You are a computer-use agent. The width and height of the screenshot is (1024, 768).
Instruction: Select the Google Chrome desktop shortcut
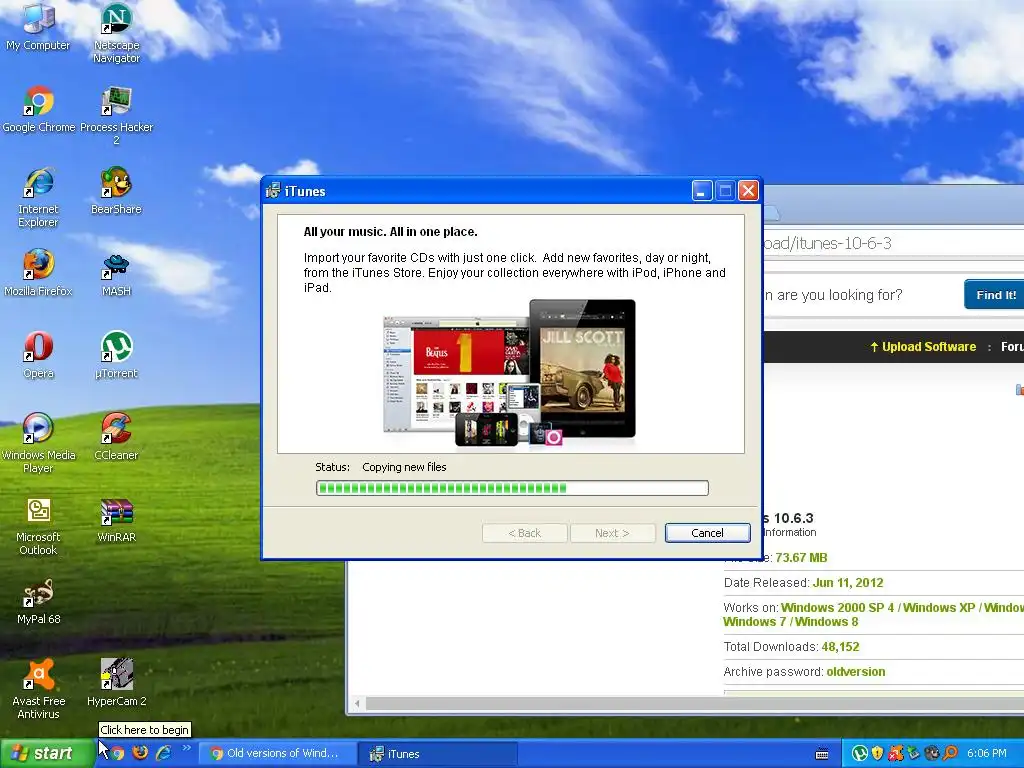coord(39,109)
